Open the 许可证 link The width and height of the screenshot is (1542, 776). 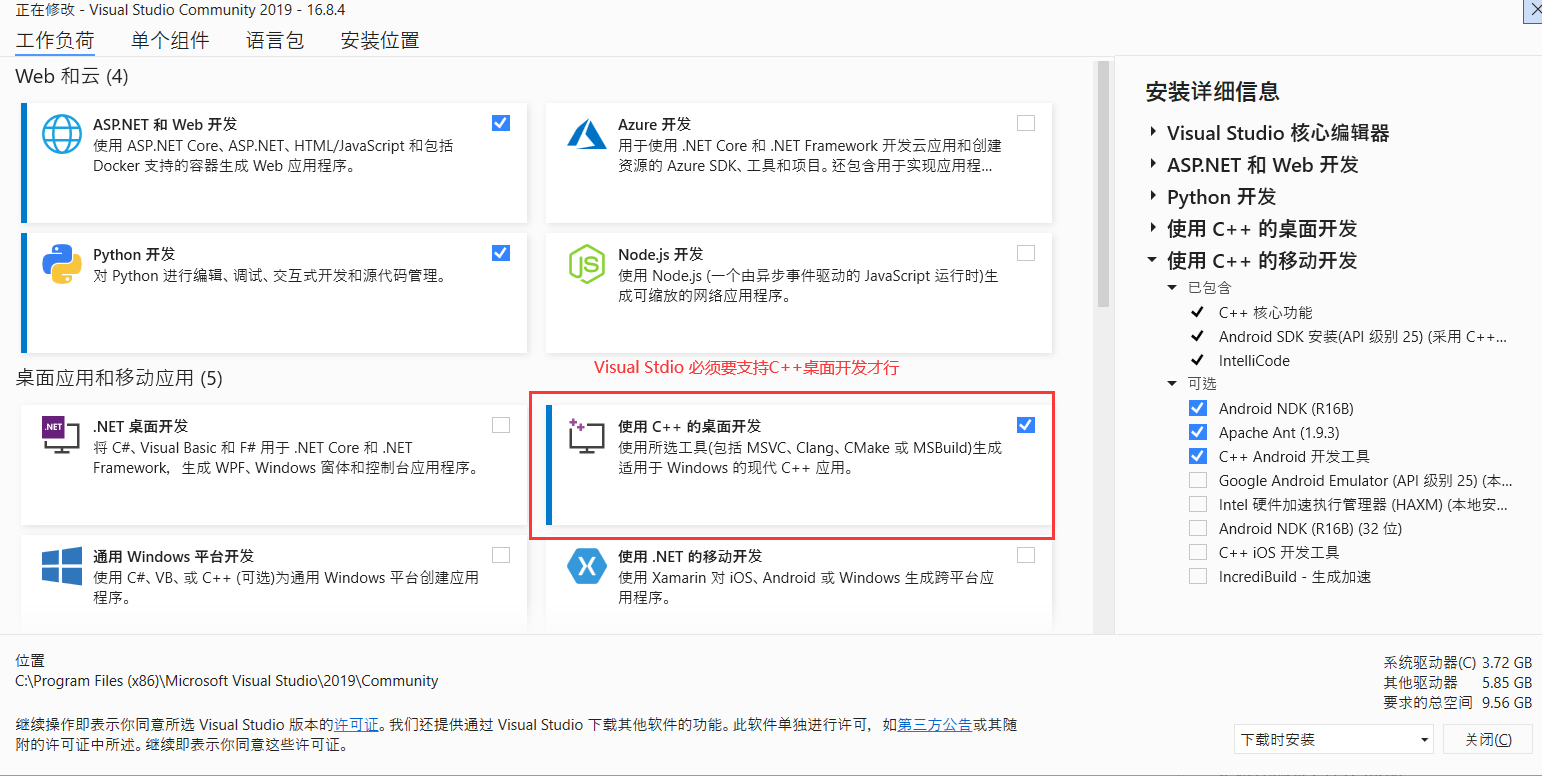(356, 725)
